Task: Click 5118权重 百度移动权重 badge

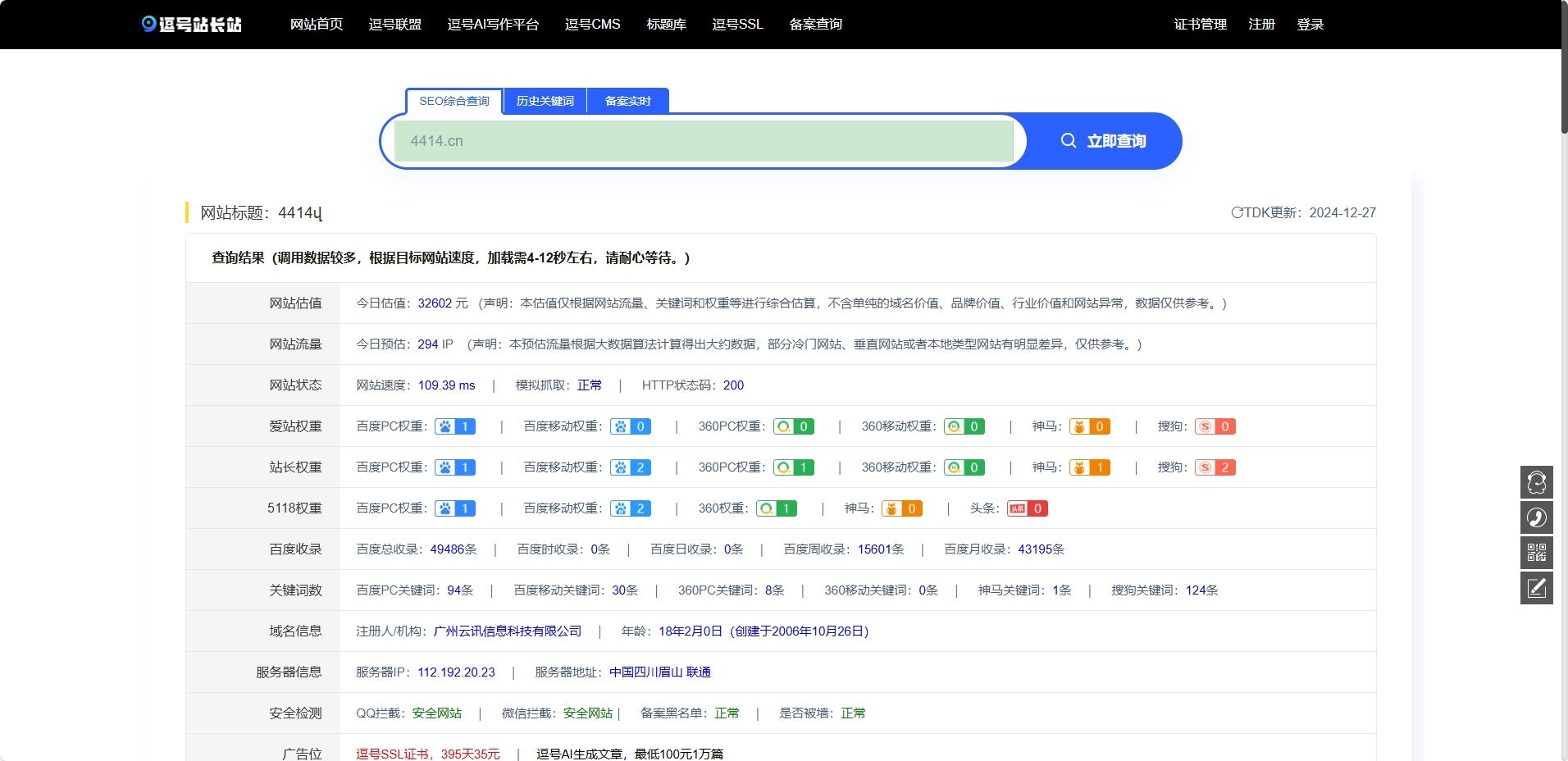Action: (631, 508)
